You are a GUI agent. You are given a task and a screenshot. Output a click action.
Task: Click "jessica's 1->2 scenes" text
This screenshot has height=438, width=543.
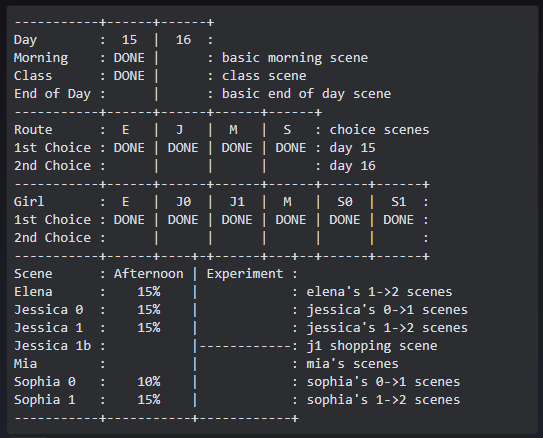pyautogui.click(x=387, y=328)
